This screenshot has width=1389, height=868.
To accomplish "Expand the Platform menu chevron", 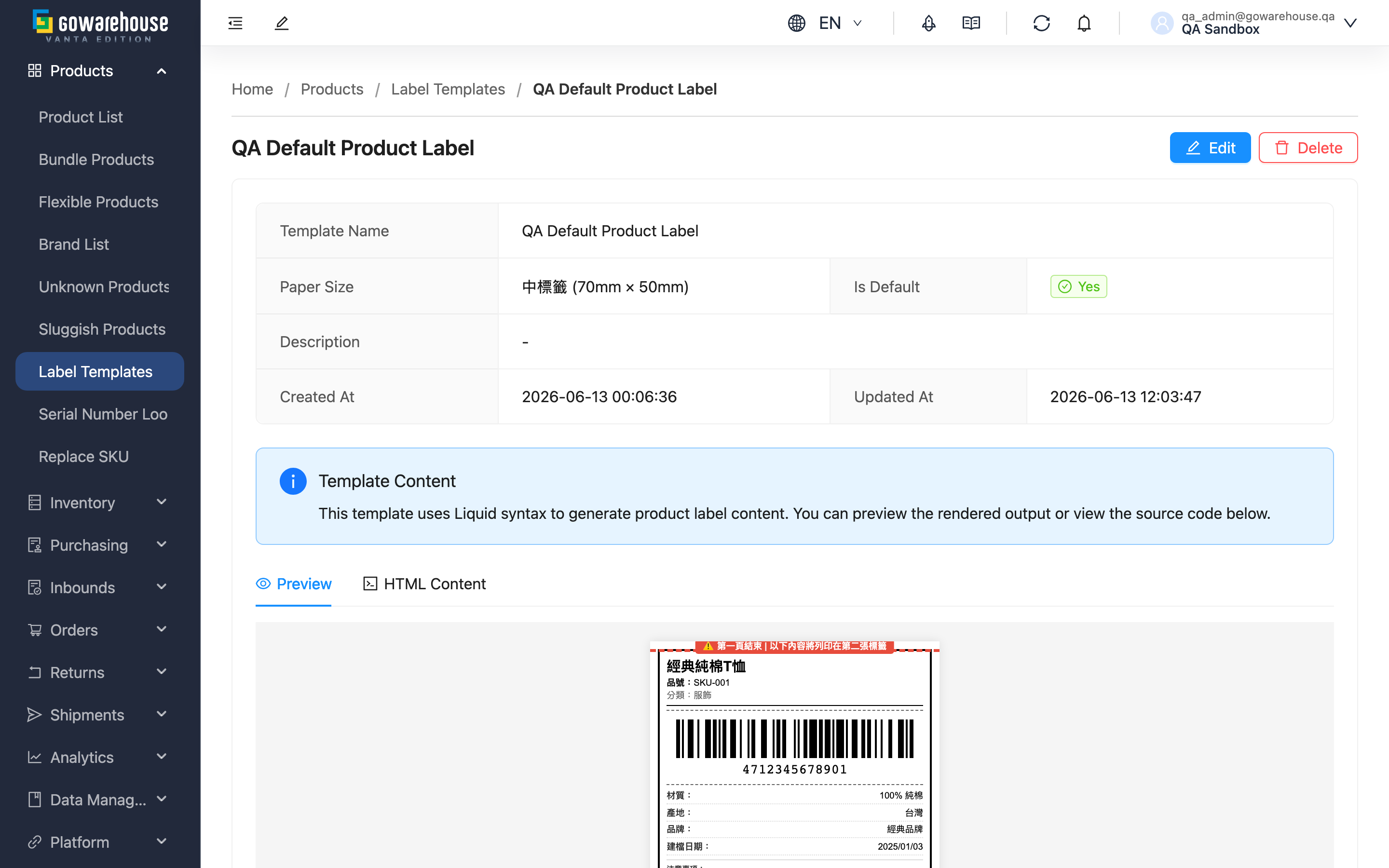I will (162, 841).
